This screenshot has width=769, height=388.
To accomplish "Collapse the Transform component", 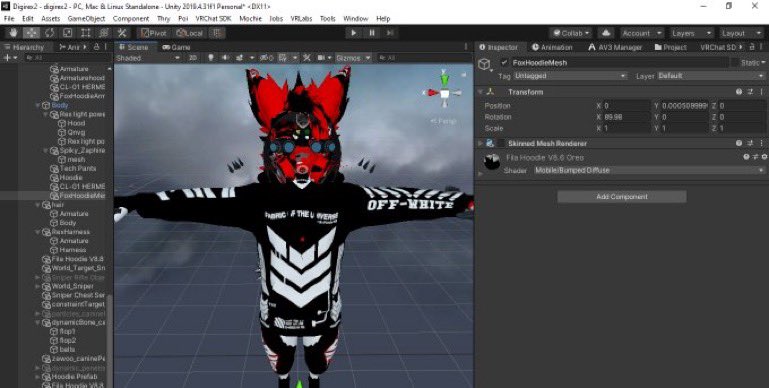I will pos(481,92).
